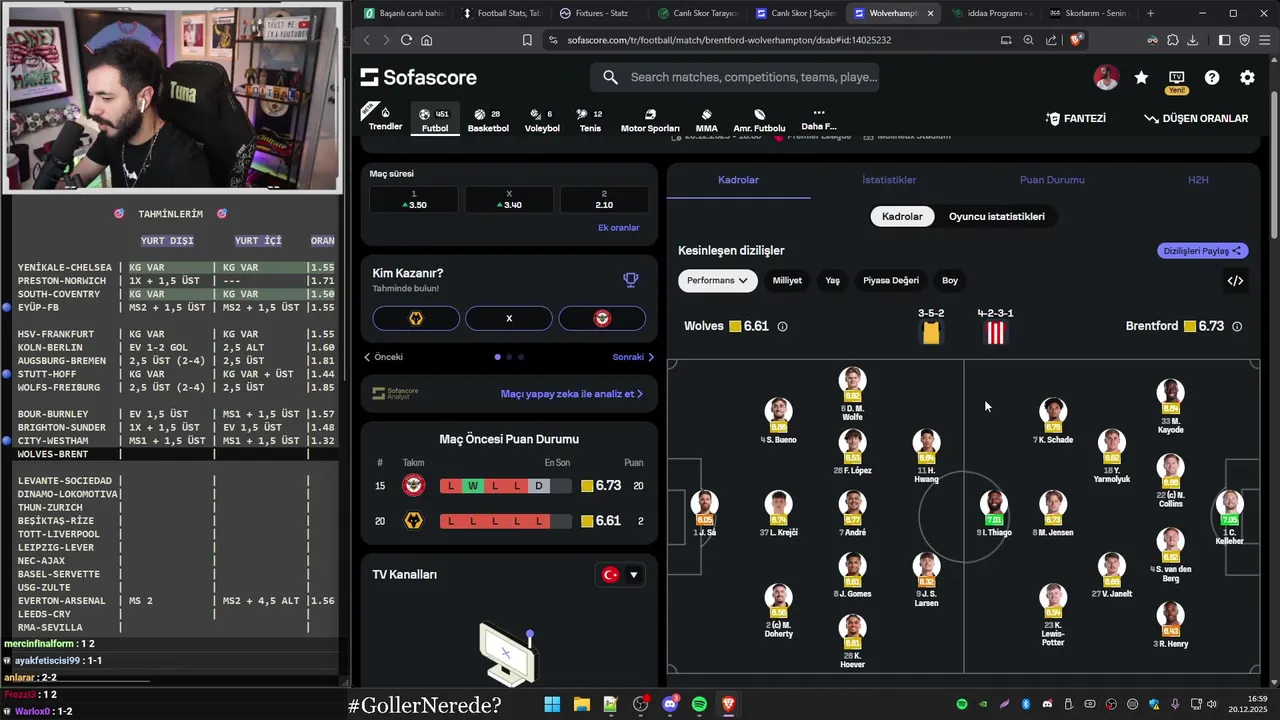1280x720 pixels.
Task: Click I. Thiago player on pitch
Action: (994, 512)
